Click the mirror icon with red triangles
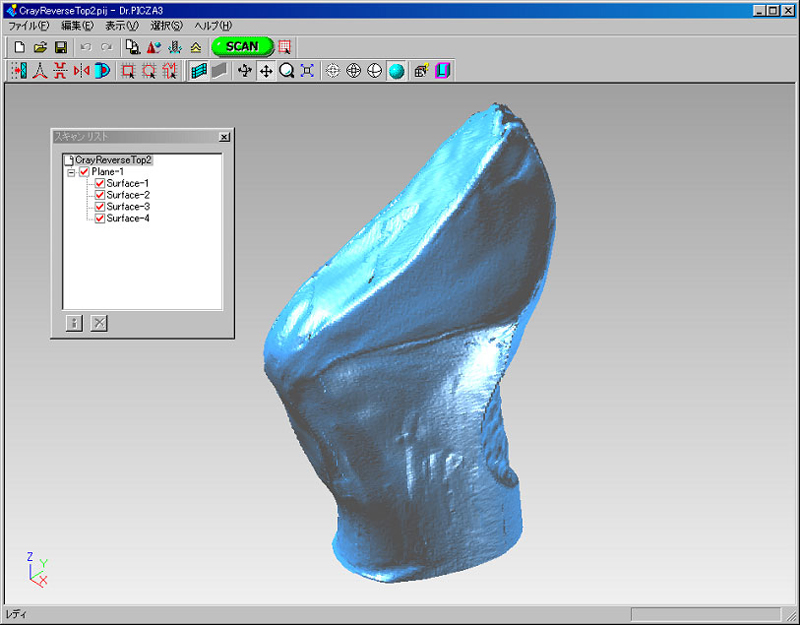800x625 pixels. pyautogui.click(x=81, y=71)
